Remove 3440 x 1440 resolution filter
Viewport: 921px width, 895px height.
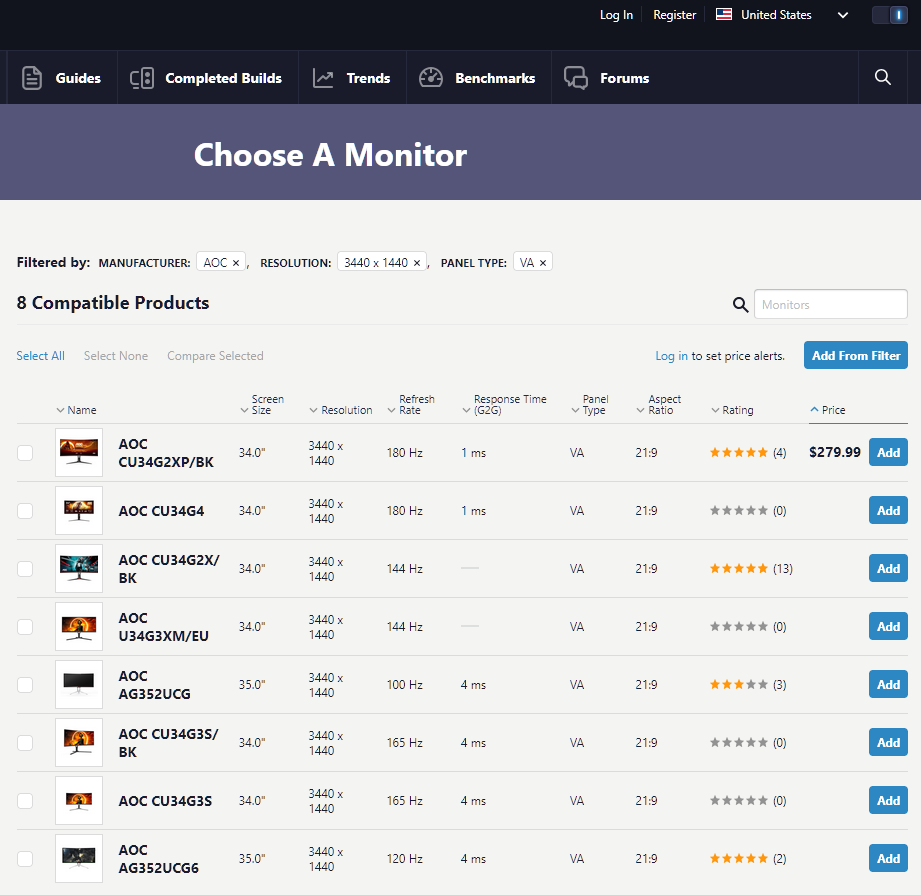(416, 263)
